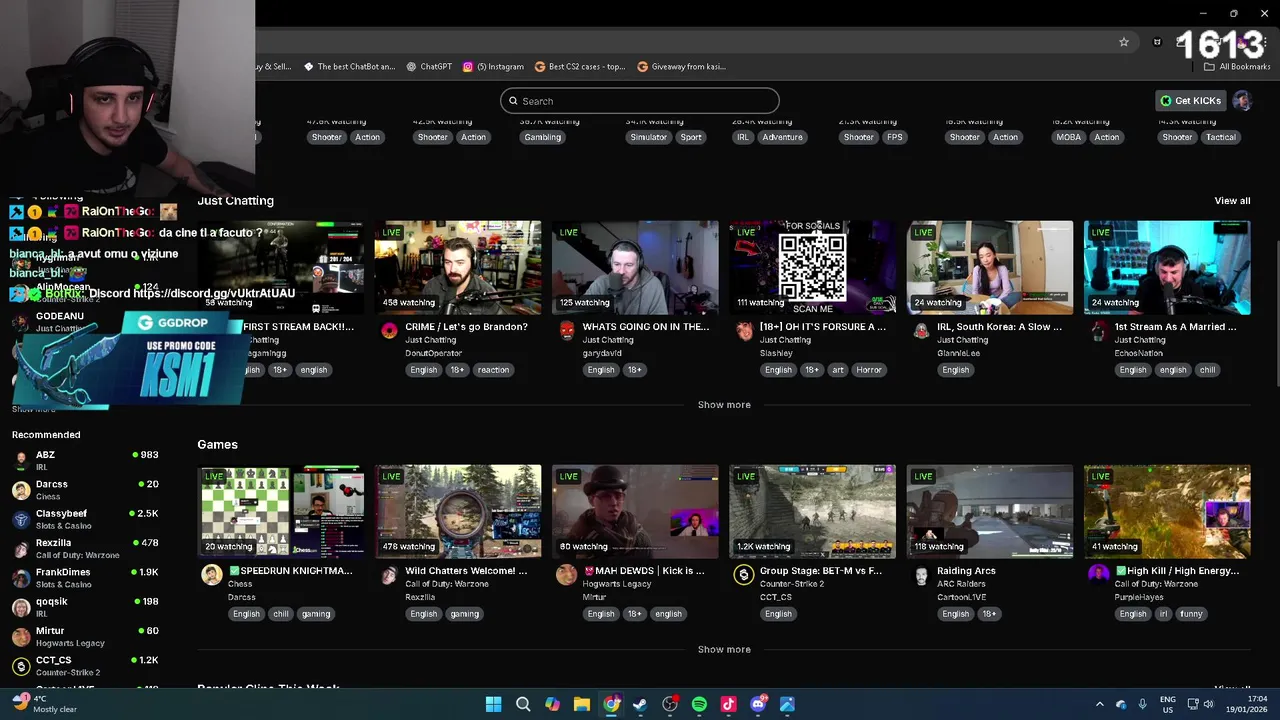Open FrankDimes' avatar in Recommended sidebar
Image resolution: width=1280 pixels, height=720 pixels.
pyautogui.click(x=21, y=578)
